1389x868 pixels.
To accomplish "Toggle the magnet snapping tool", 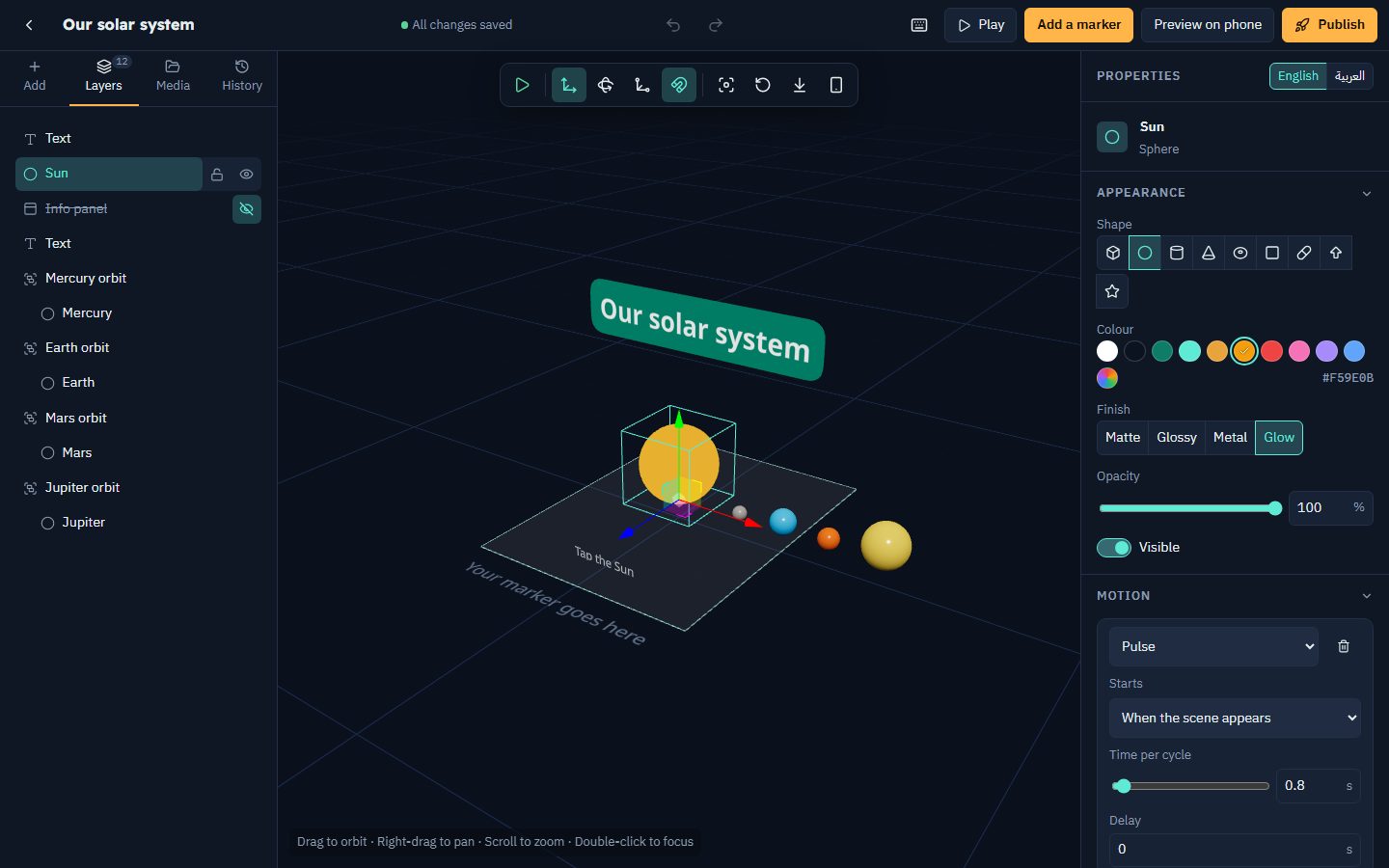I will [679, 85].
